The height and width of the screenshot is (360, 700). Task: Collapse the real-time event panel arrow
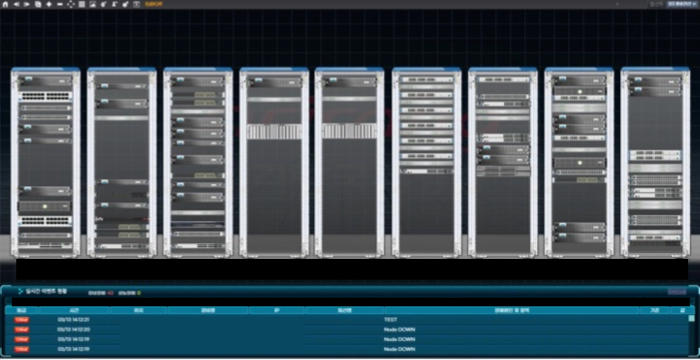click(x=20, y=292)
